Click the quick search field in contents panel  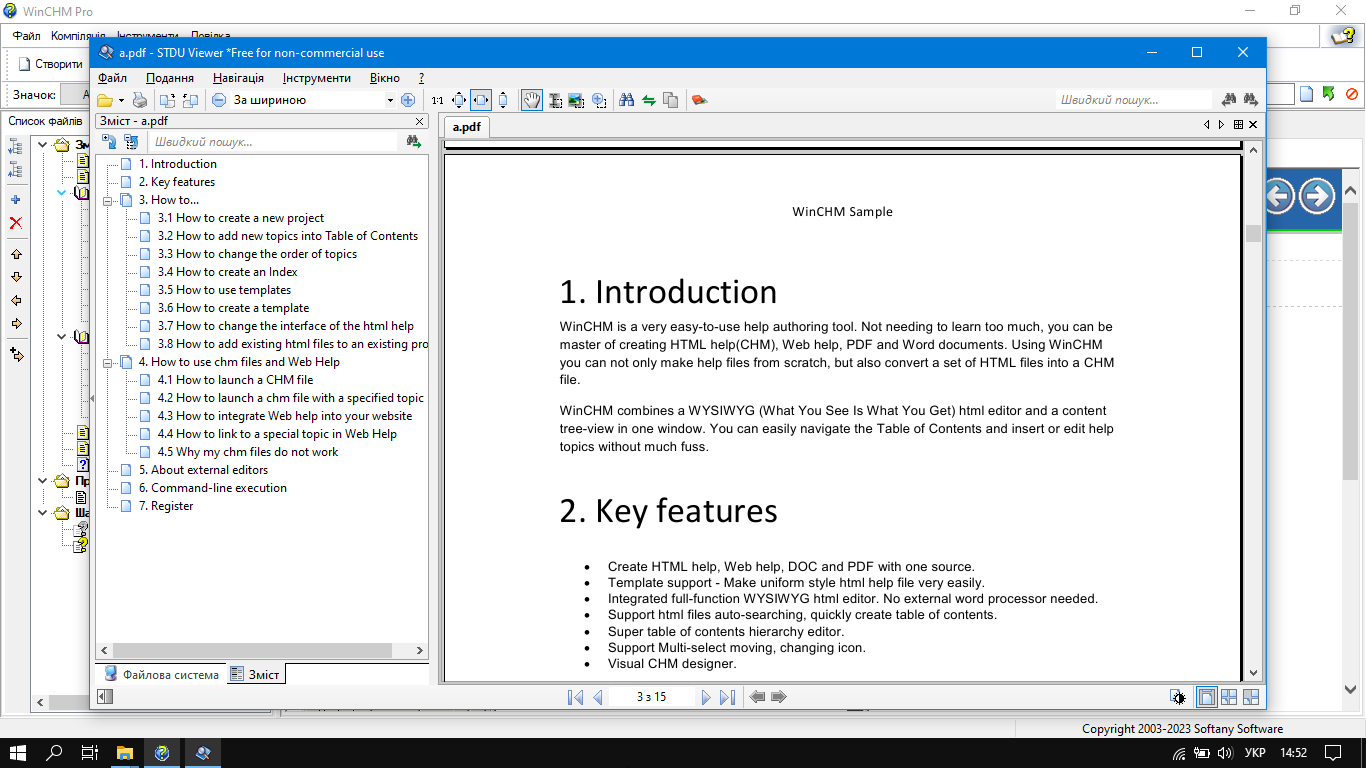pyautogui.click(x=273, y=142)
